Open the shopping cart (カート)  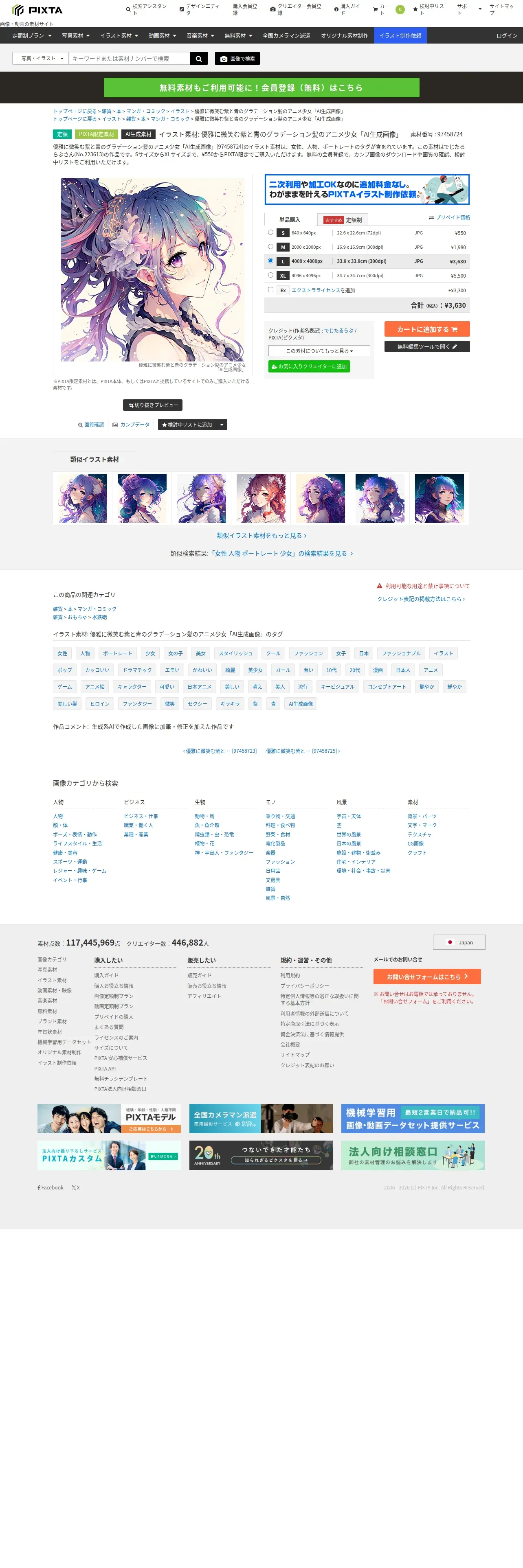tap(388, 10)
